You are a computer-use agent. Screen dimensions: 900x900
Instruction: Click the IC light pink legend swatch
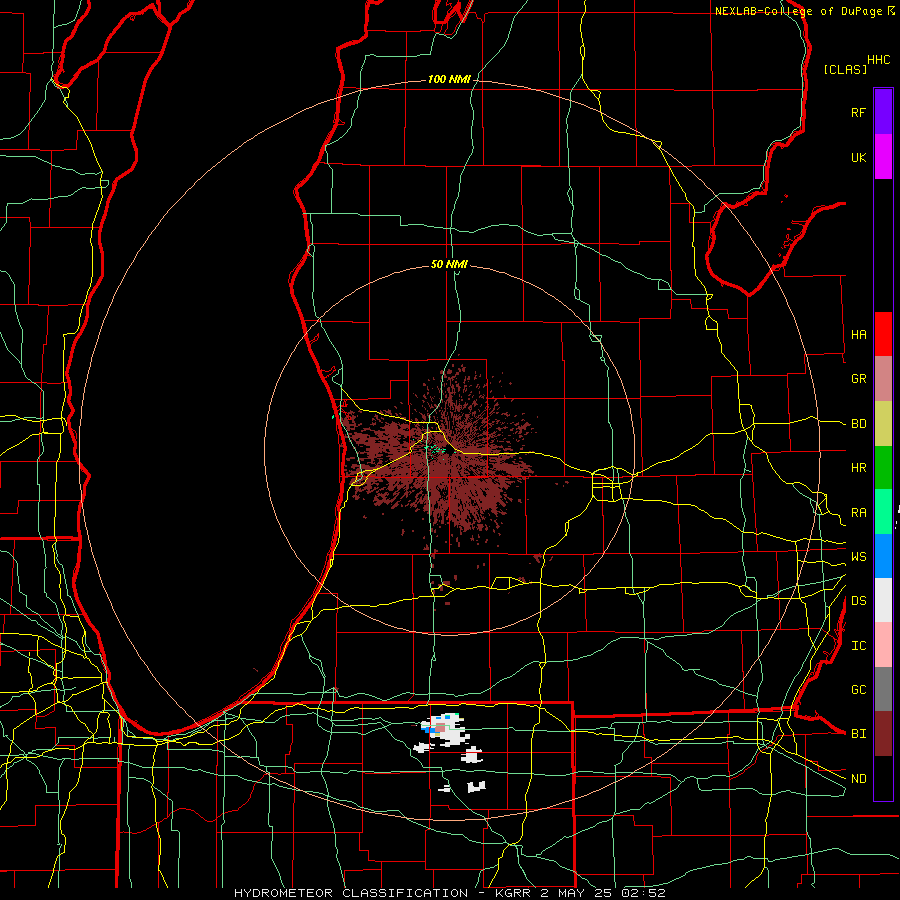point(883,645)
